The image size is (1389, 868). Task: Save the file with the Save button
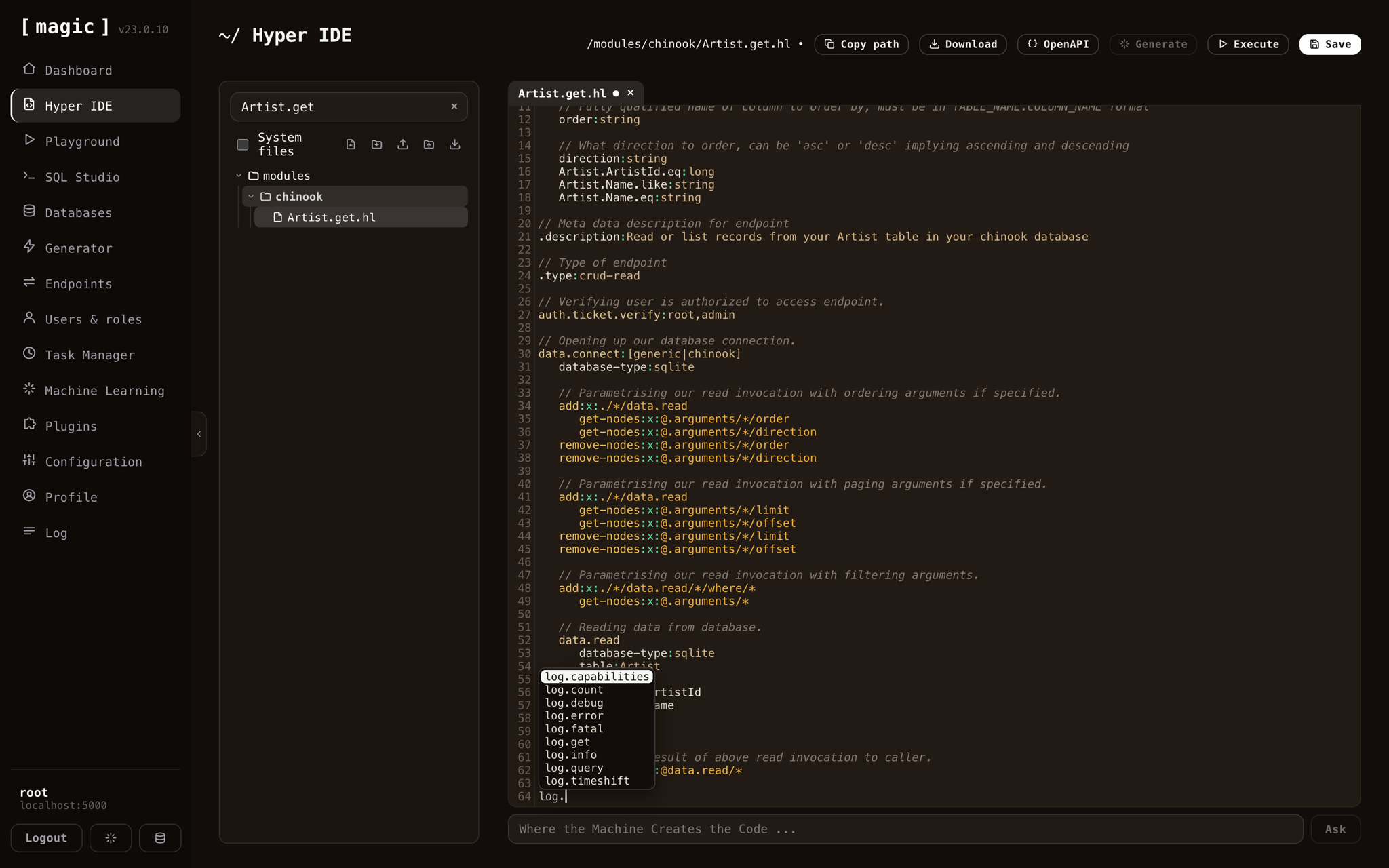tap(1330, 44)
